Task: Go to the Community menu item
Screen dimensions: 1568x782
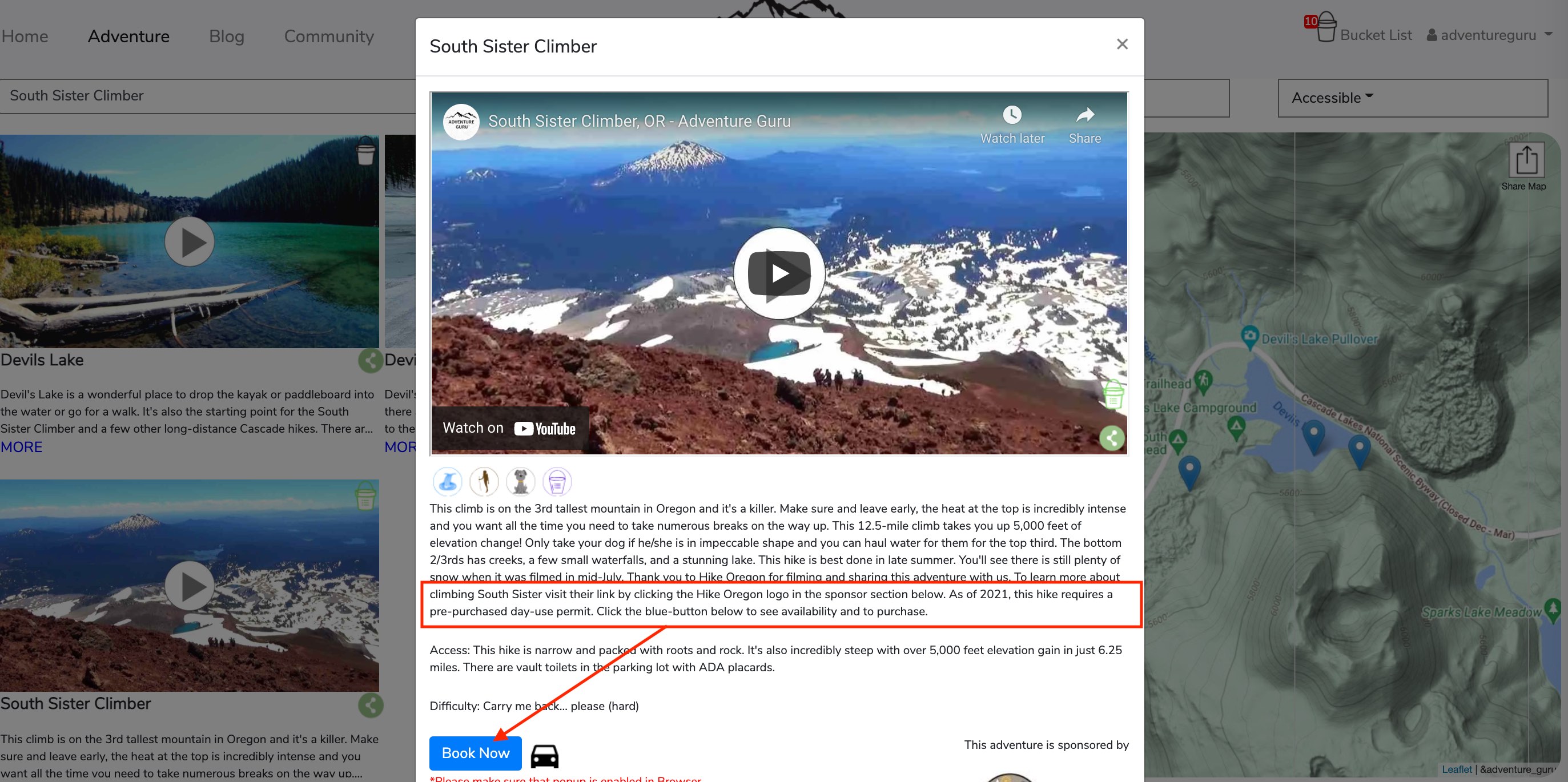Action: (329, 36)
